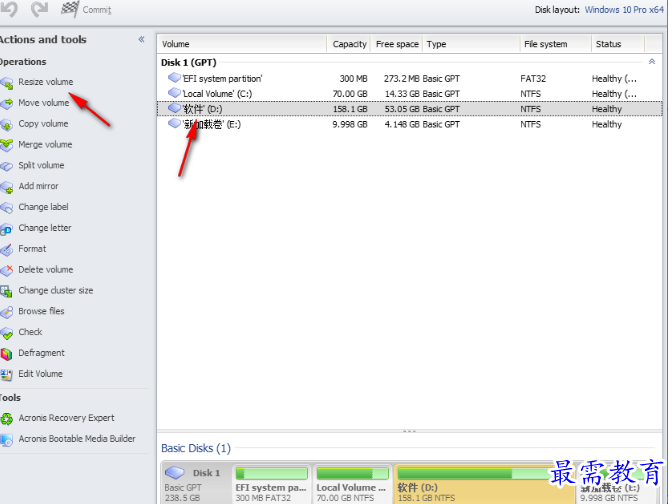Click the Acronis Bootable Media Builder icon

7,439
